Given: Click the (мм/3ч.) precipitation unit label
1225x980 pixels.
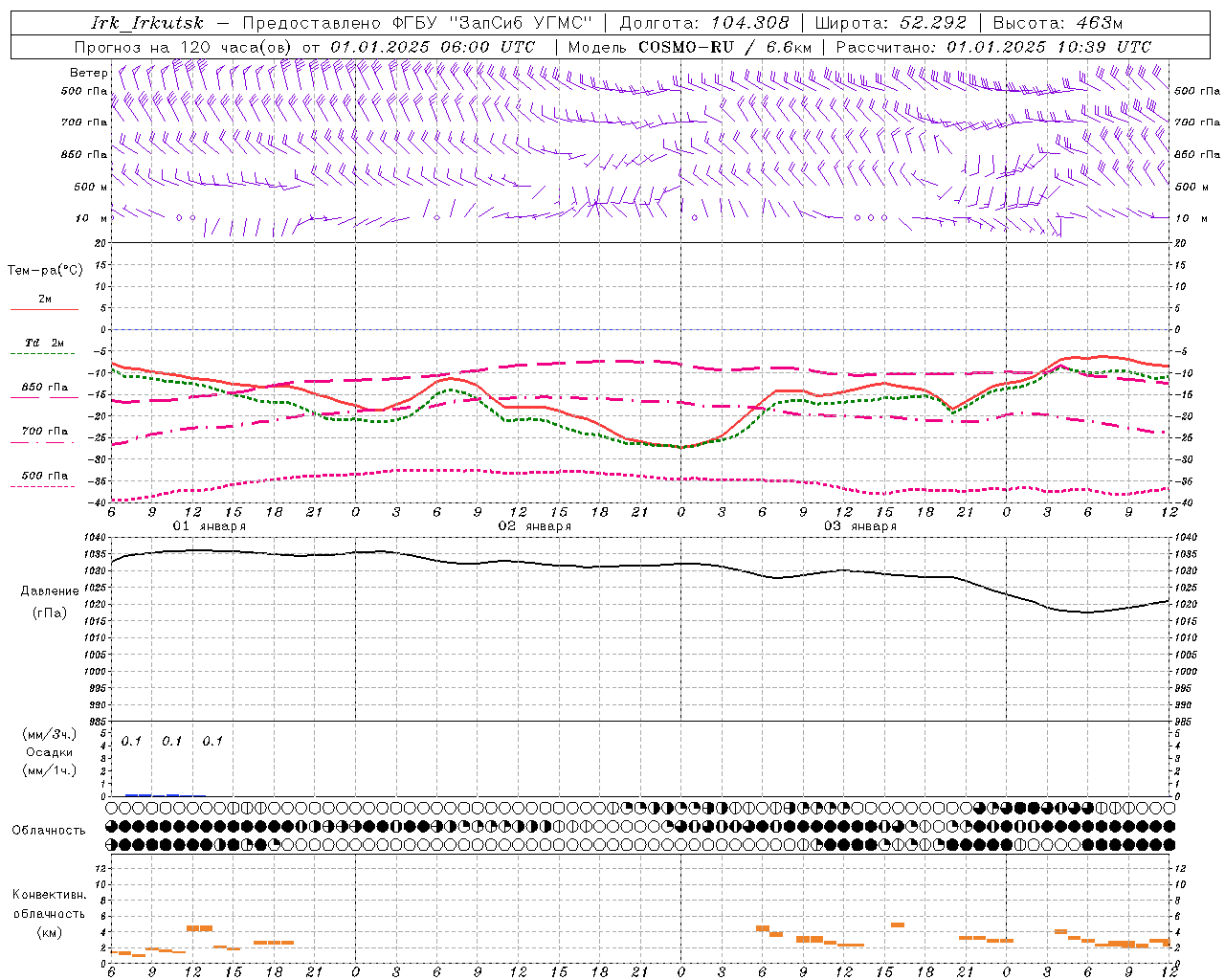Looking at the screenshot, I should (50, 734).
